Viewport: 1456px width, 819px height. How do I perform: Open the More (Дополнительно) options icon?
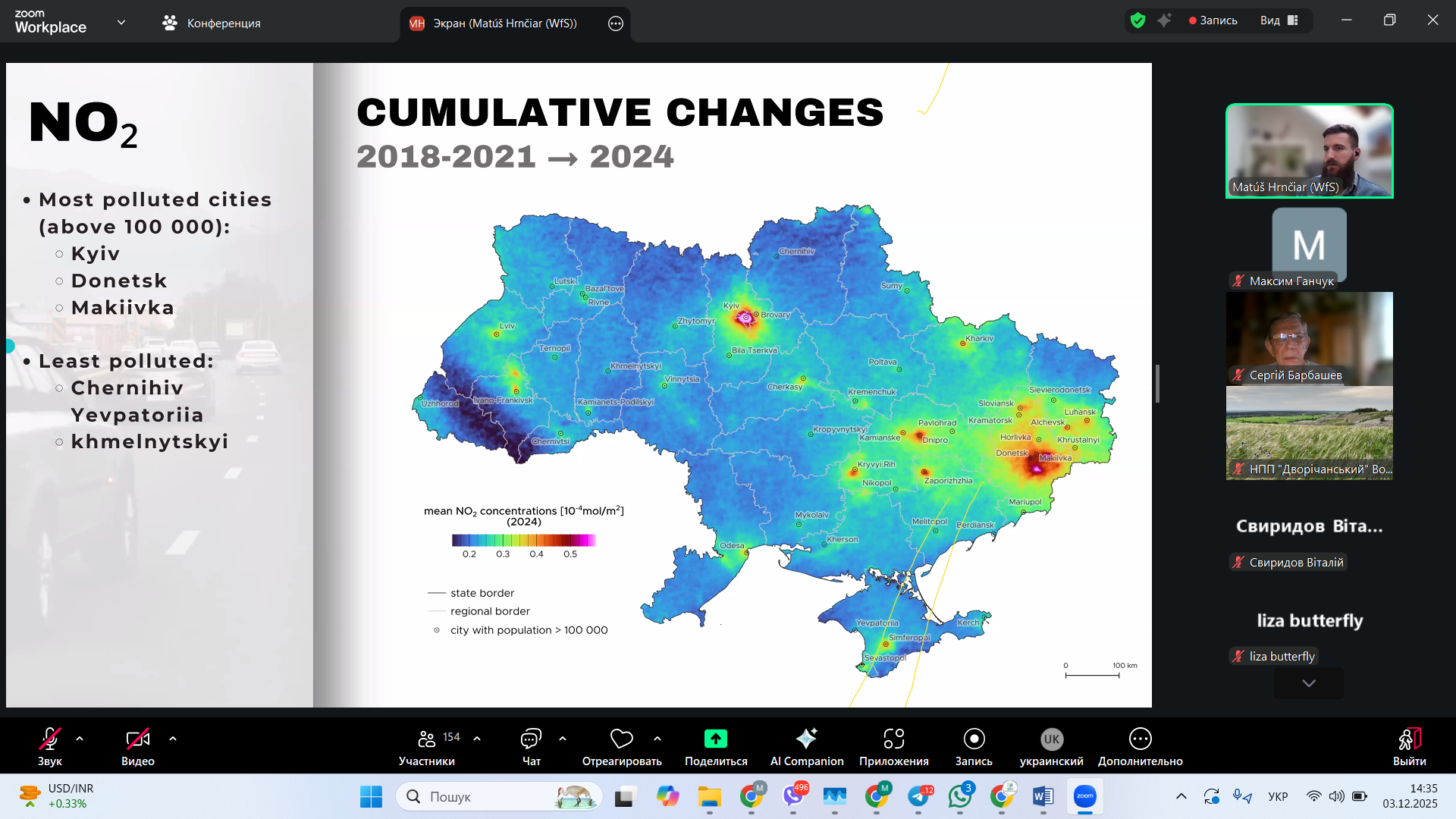coord(1140,739)
